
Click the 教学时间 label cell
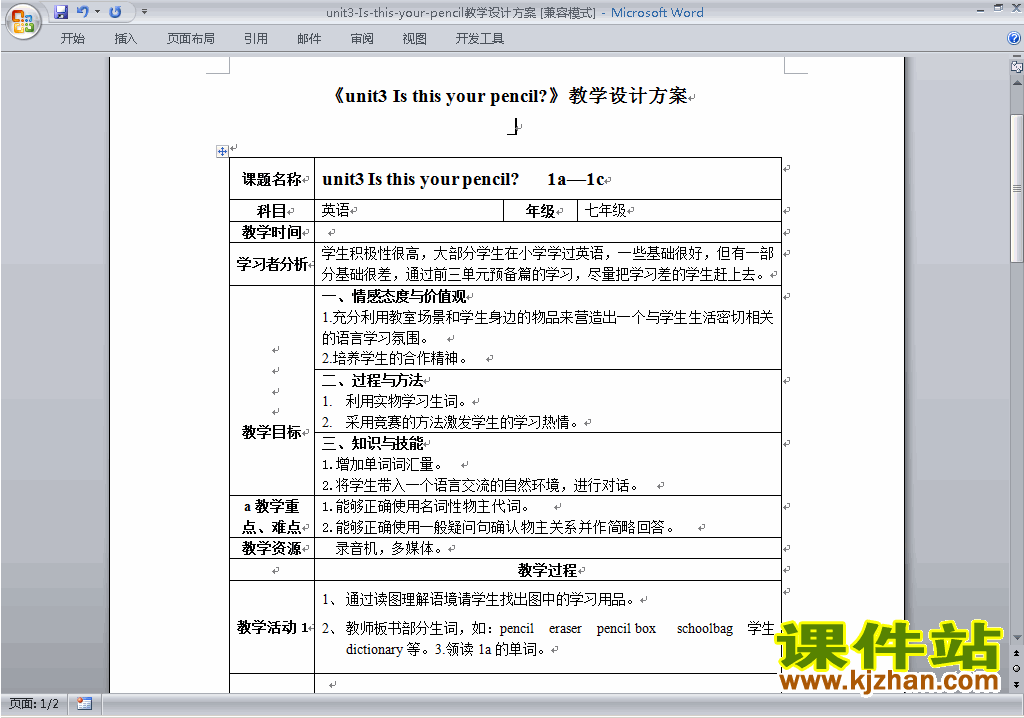pos(272,232)
